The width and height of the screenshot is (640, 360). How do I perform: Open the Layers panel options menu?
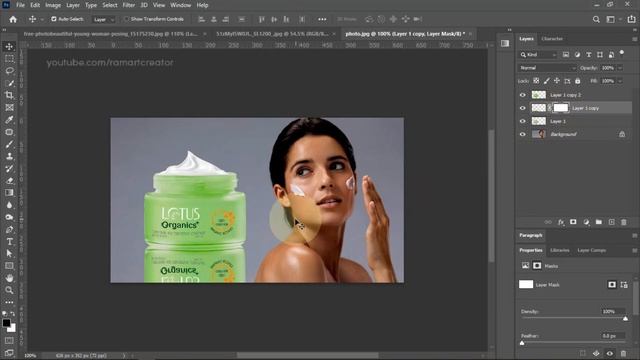635,39
